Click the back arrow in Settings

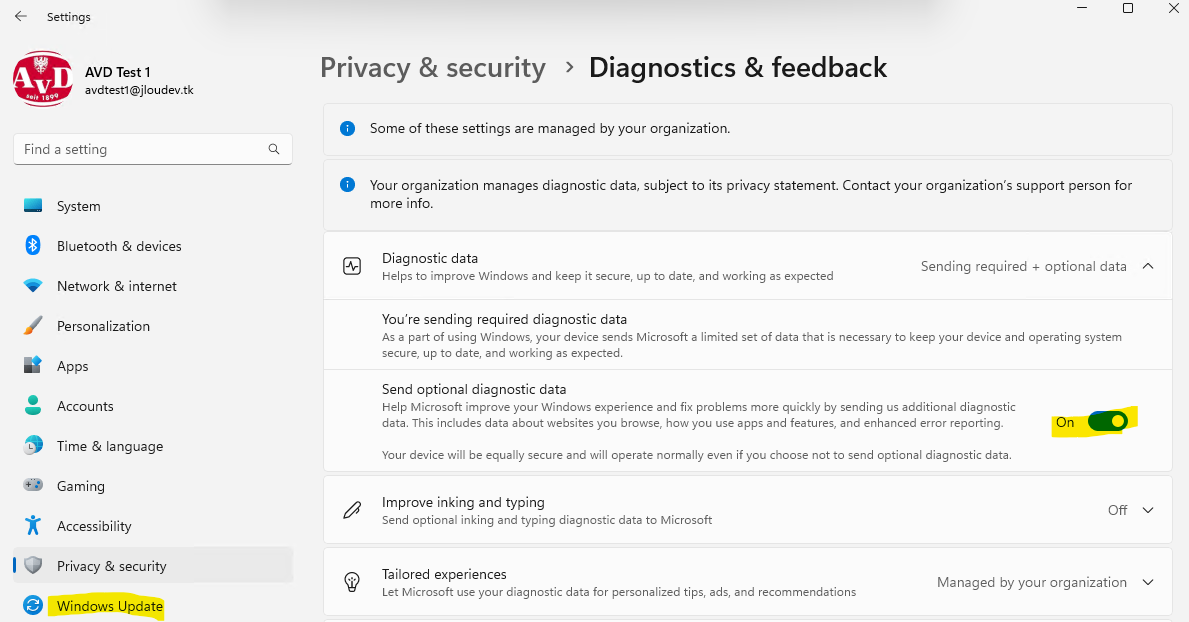pos(20,16)
